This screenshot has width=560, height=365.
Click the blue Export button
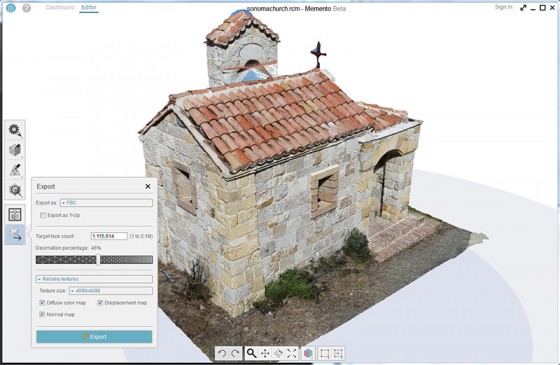[x=94, y=336]
